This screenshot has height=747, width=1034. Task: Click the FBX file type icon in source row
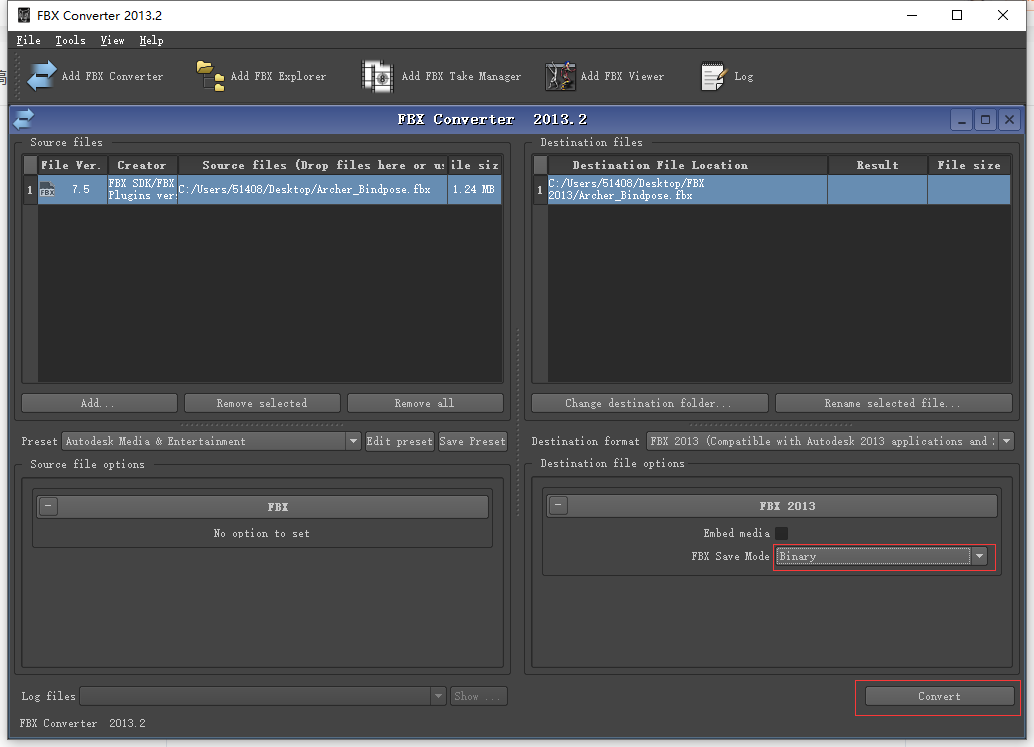pos(47,189)
